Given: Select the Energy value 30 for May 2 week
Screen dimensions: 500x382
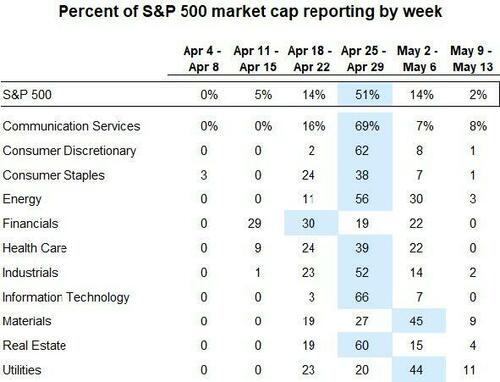Looking at the screenshot, I should pos(416,199).
